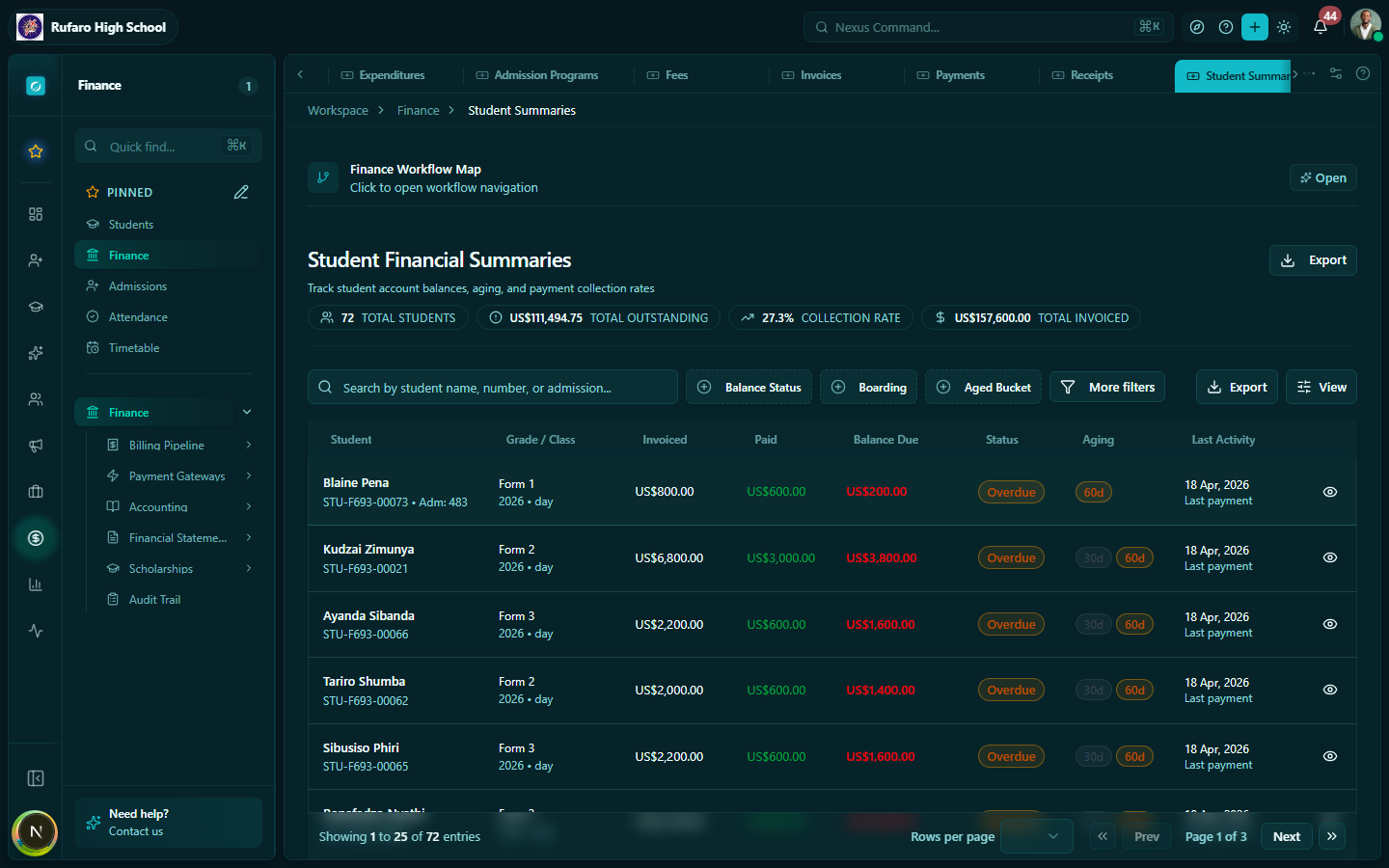Click the Open workflow map button

click(x=1323, y=177)
